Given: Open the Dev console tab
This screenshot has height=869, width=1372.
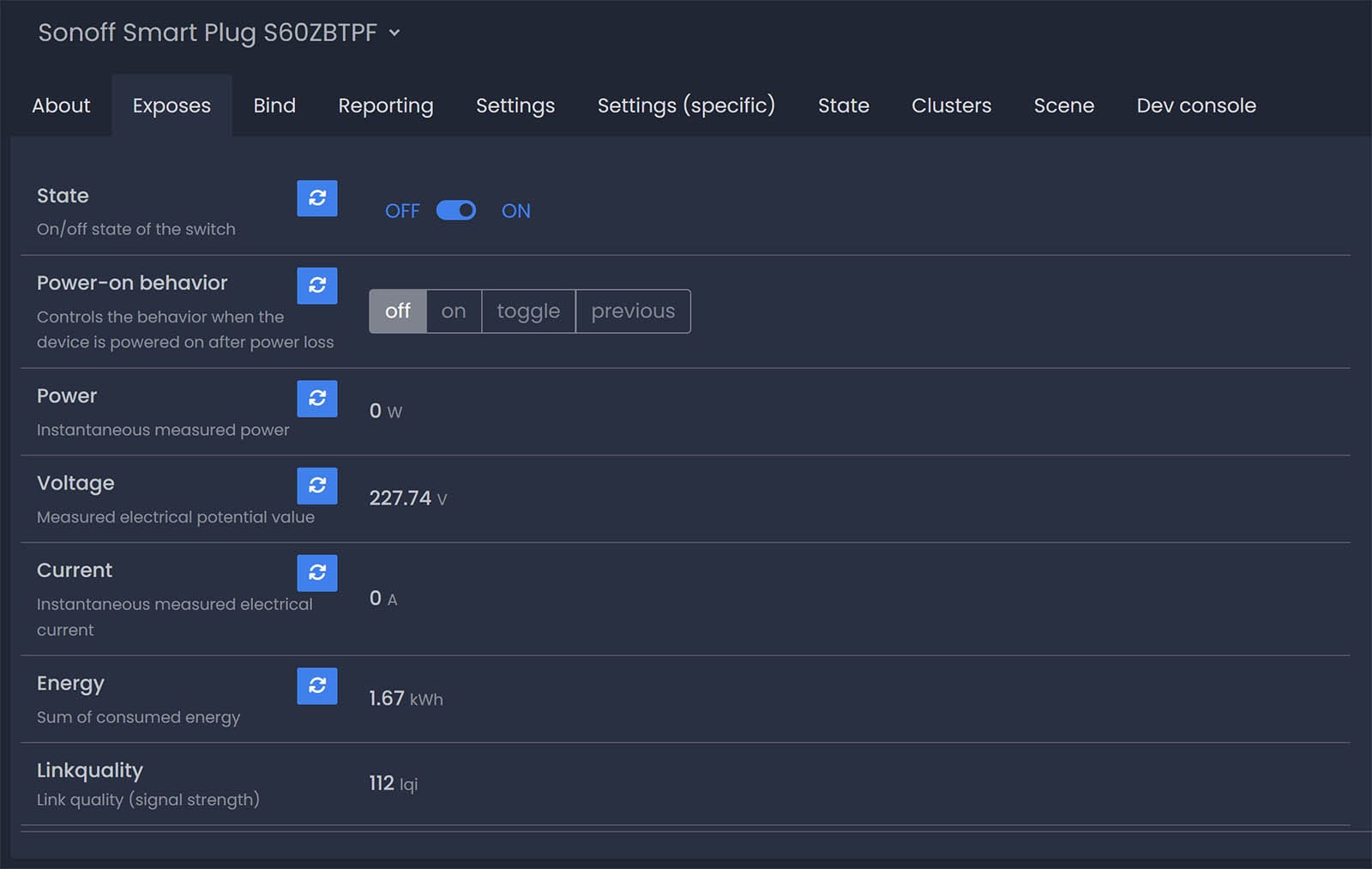Looking at the screenshot, I should pyautogui.click(x=1195, y=106).
